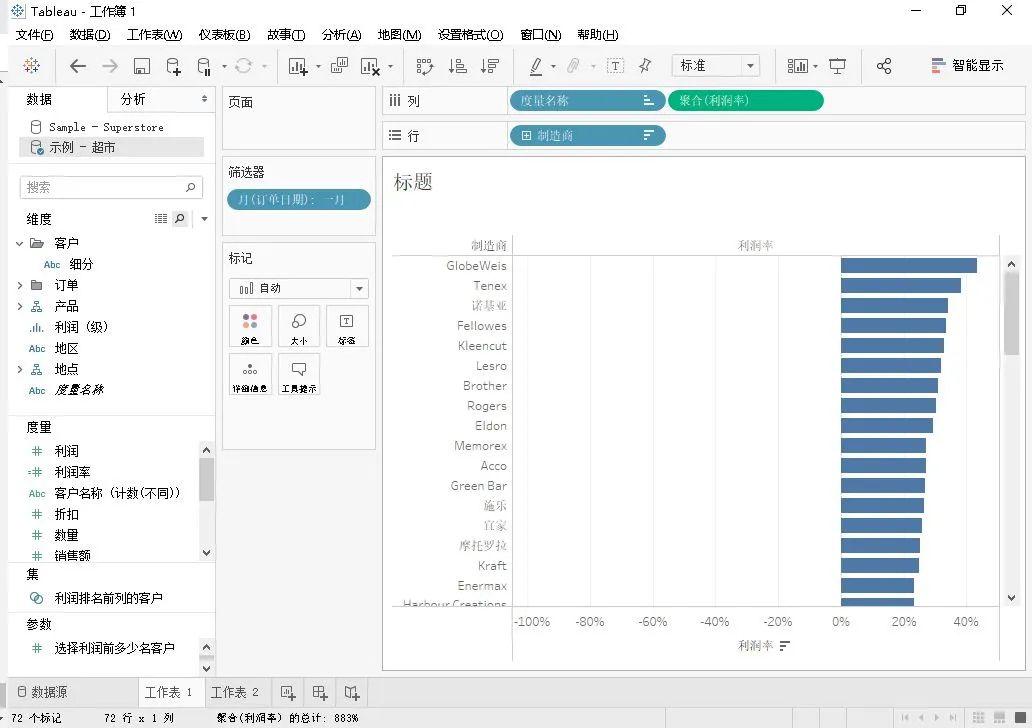1032x728 pixels.
Task: Select the 示例 - 超市 data source
Action: click(112, 147)
